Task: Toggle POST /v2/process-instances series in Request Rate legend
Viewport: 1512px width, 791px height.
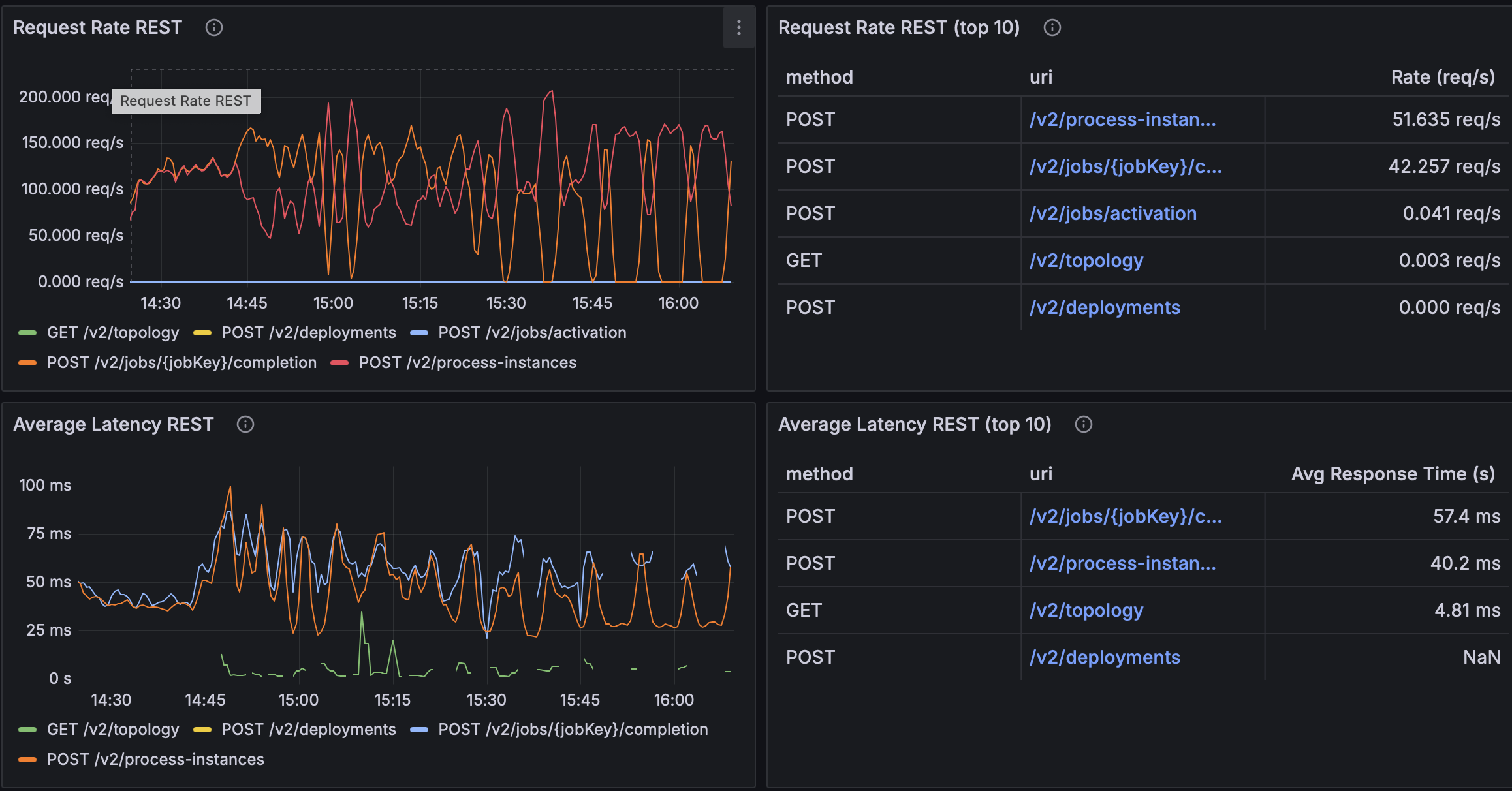Action: (x=467, y=363)
